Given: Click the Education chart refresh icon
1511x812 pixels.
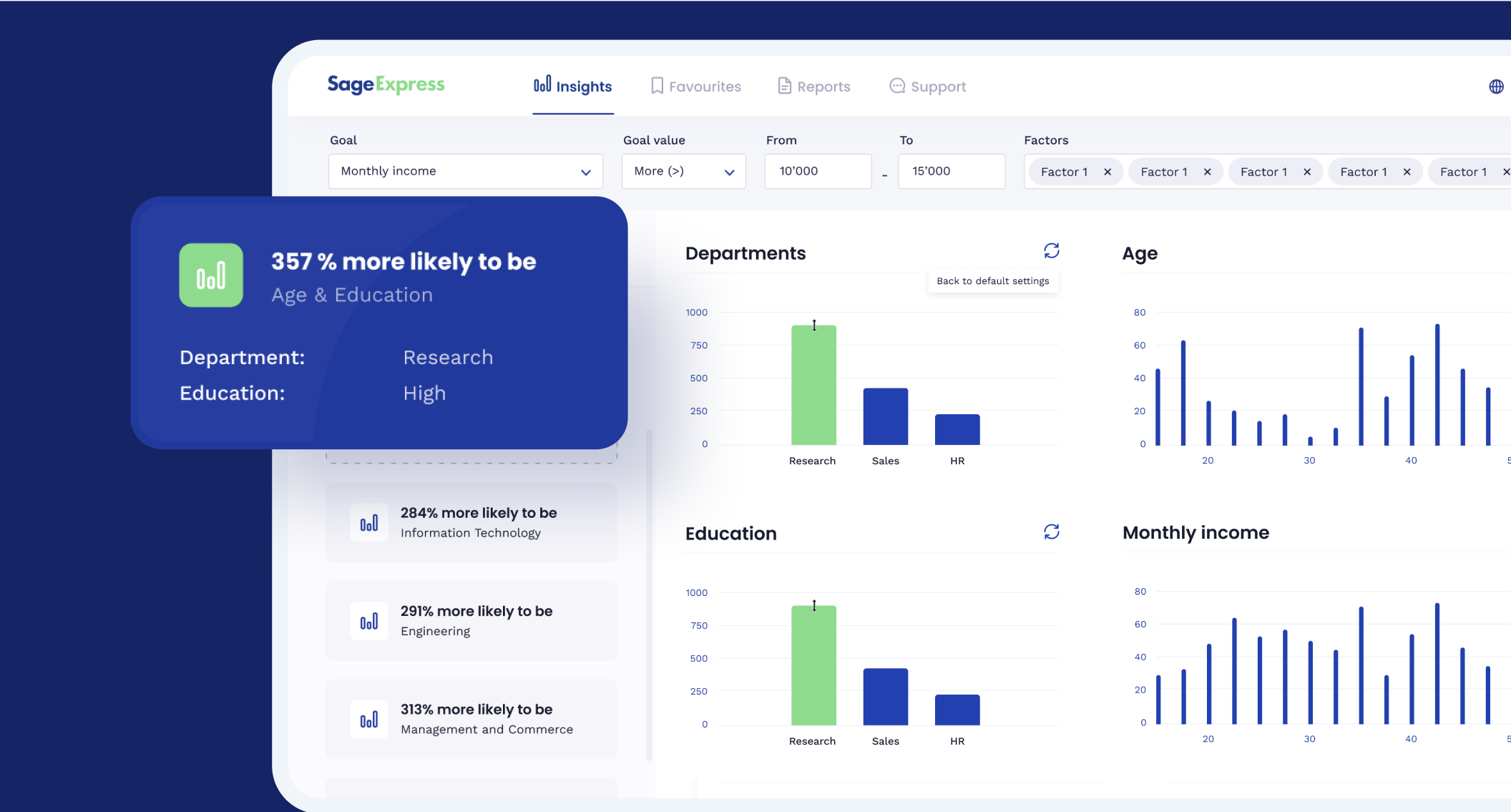Looking at the screenshot, I should (x=1051, y=532).
